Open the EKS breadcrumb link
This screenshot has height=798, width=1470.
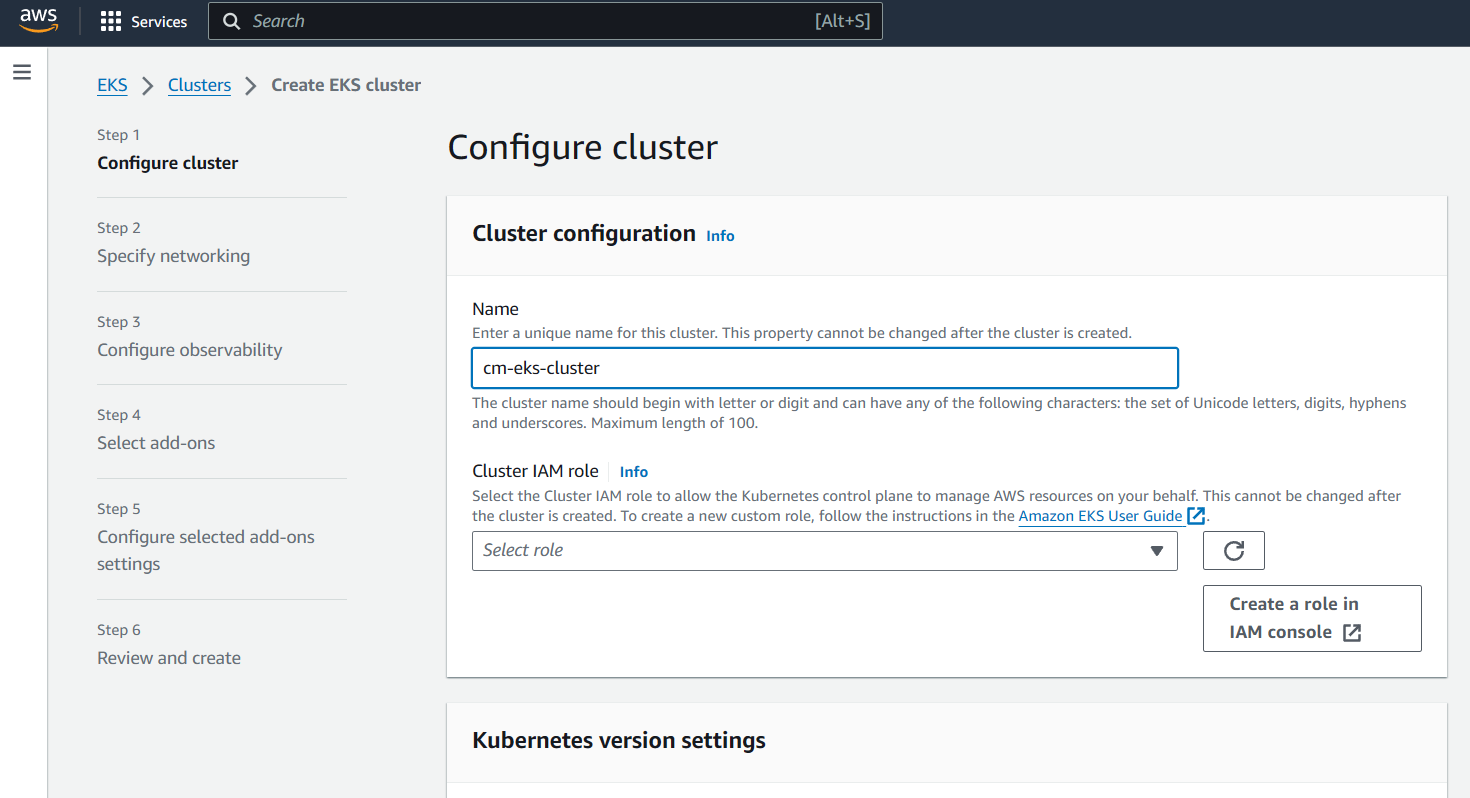tap(112, 85)
